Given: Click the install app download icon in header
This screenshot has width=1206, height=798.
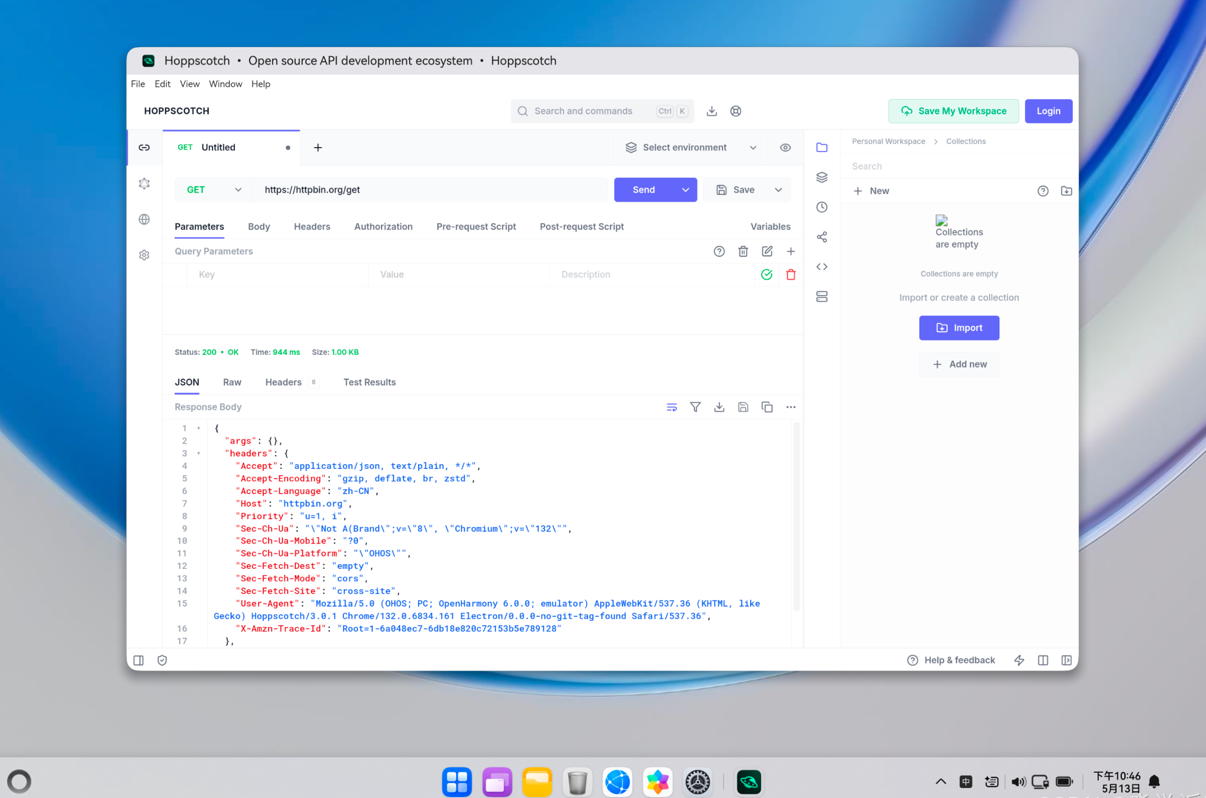Looking at the screenshot, I should point(712,111).
